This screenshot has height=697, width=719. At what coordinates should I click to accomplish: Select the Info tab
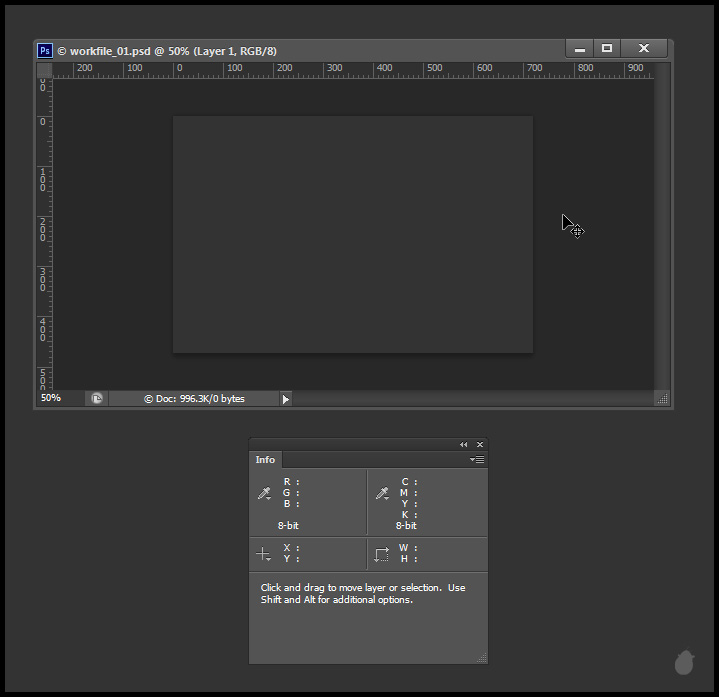(265, 460)
